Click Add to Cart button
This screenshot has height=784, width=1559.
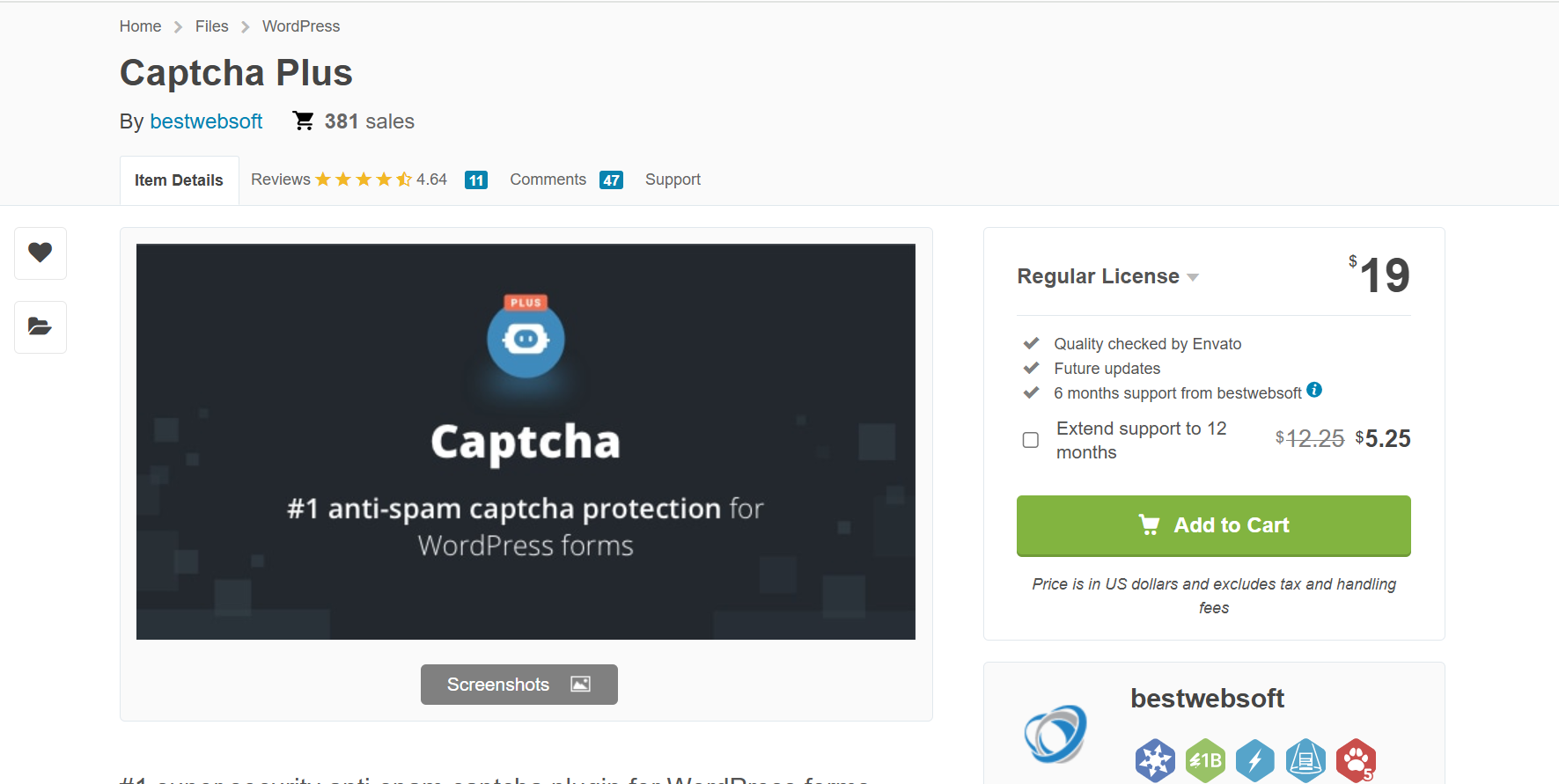coord(1213,525)
